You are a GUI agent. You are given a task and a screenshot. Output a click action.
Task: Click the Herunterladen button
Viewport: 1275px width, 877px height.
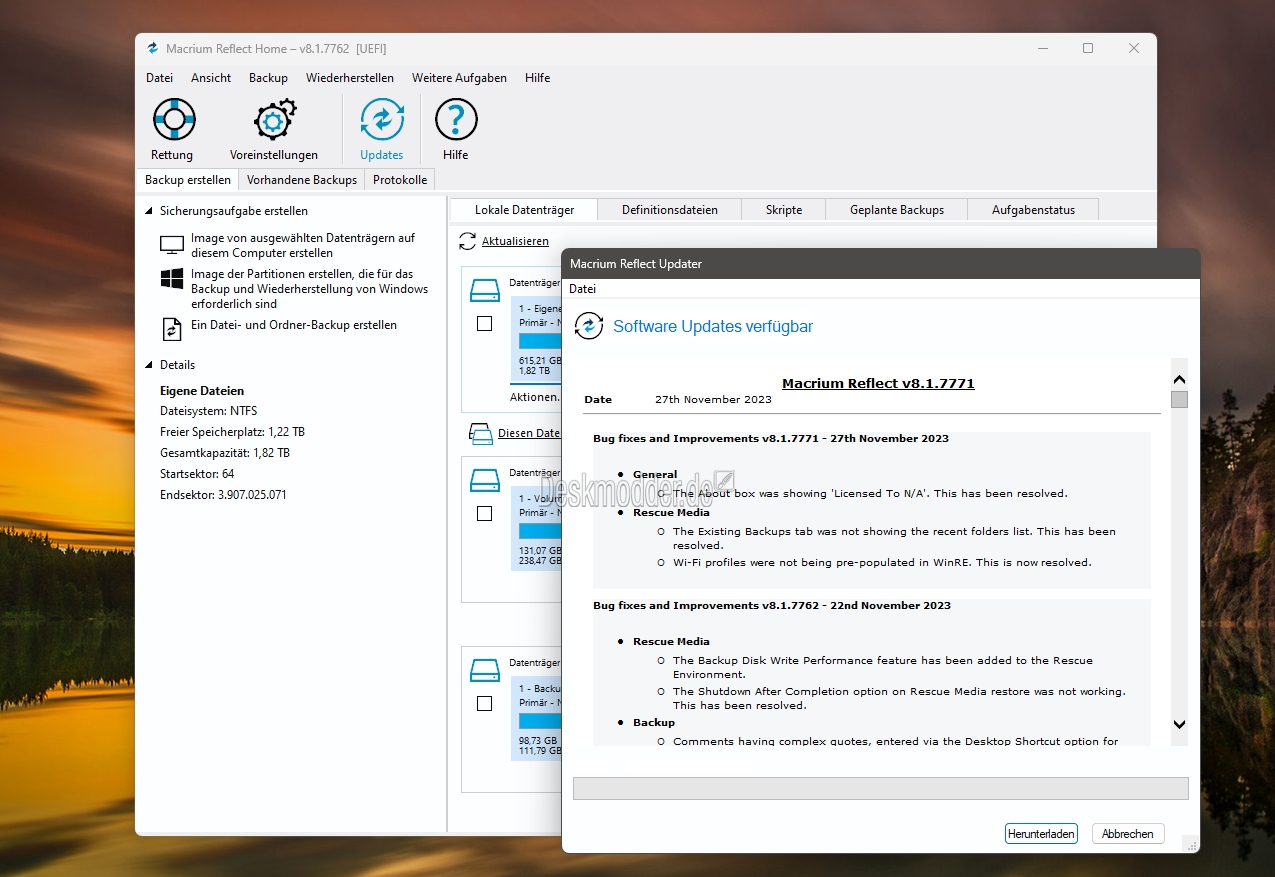pos(1041,833)
